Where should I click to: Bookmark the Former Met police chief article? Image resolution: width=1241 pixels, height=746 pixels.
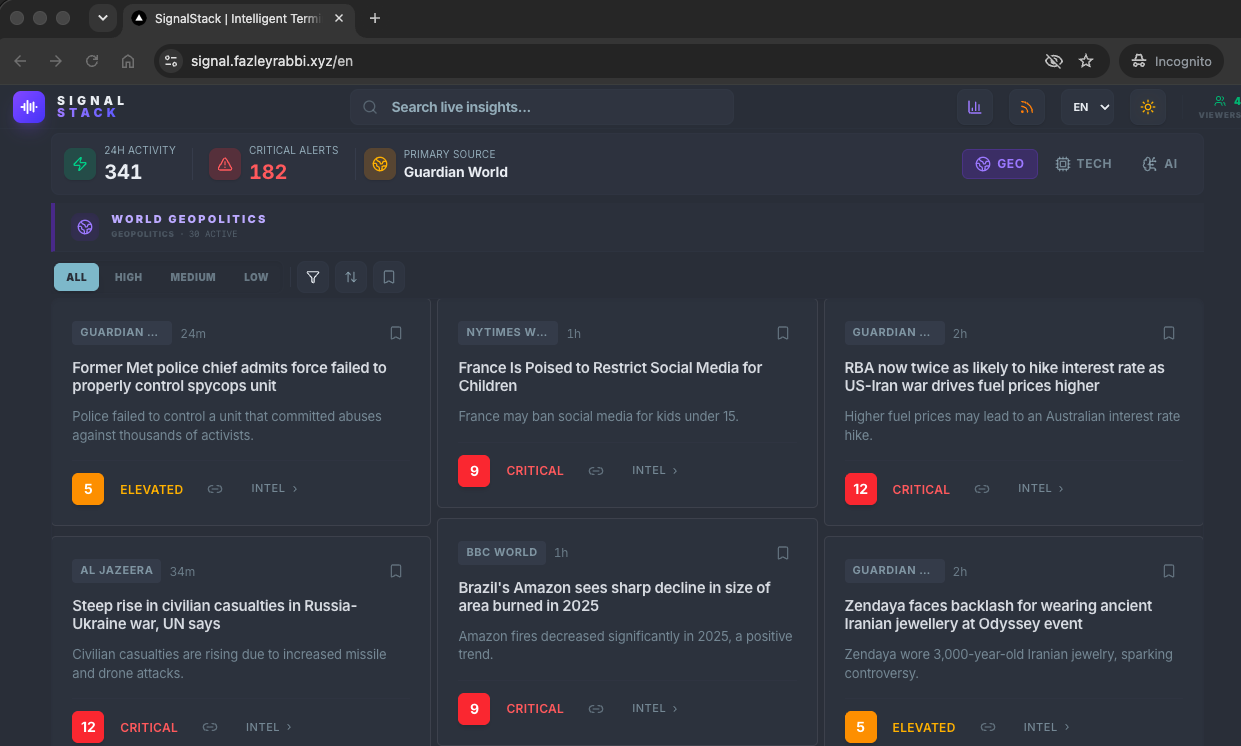(396, 333)
